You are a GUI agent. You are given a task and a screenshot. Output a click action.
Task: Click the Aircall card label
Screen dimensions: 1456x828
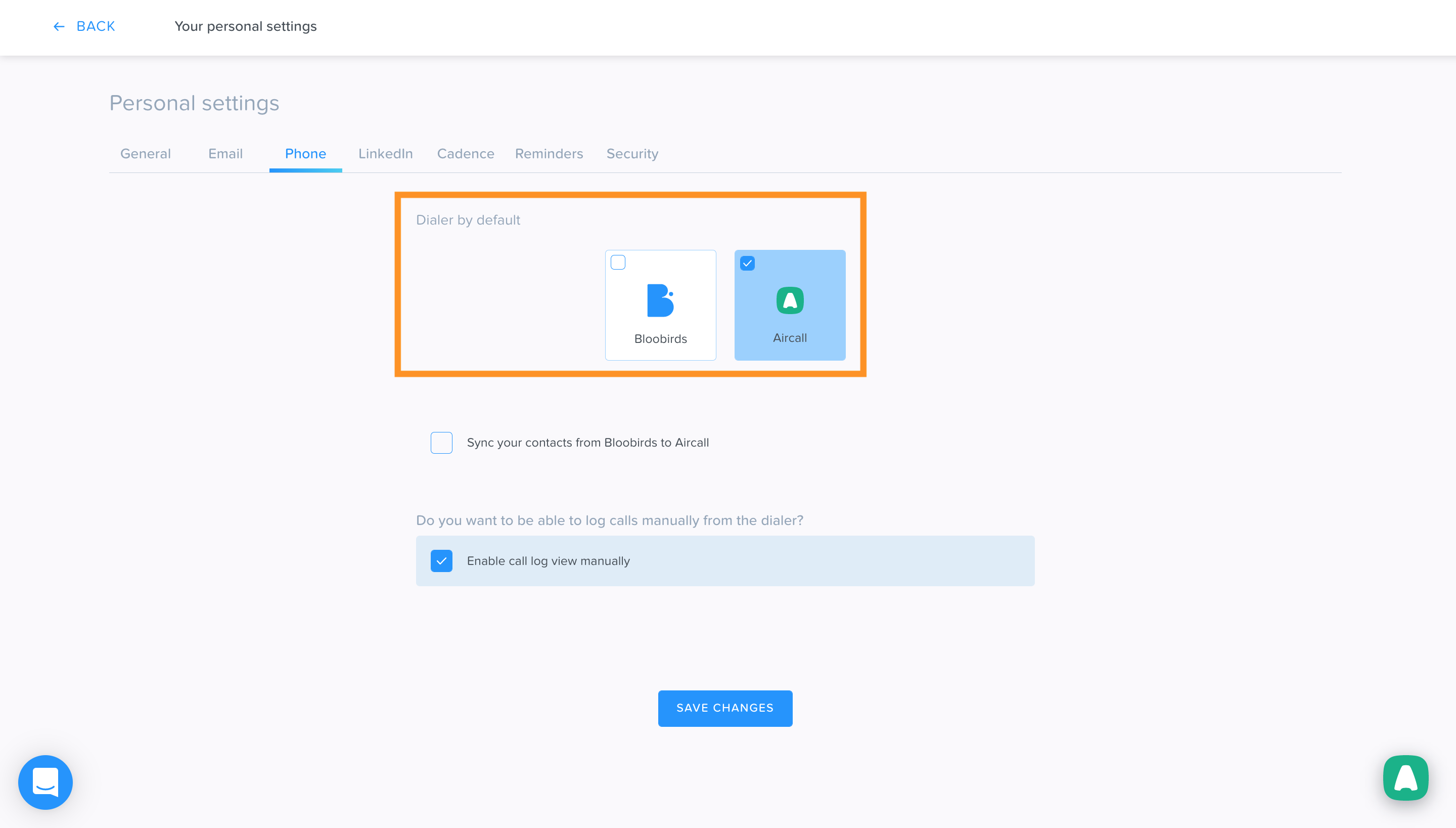click(x=790, y=338)
